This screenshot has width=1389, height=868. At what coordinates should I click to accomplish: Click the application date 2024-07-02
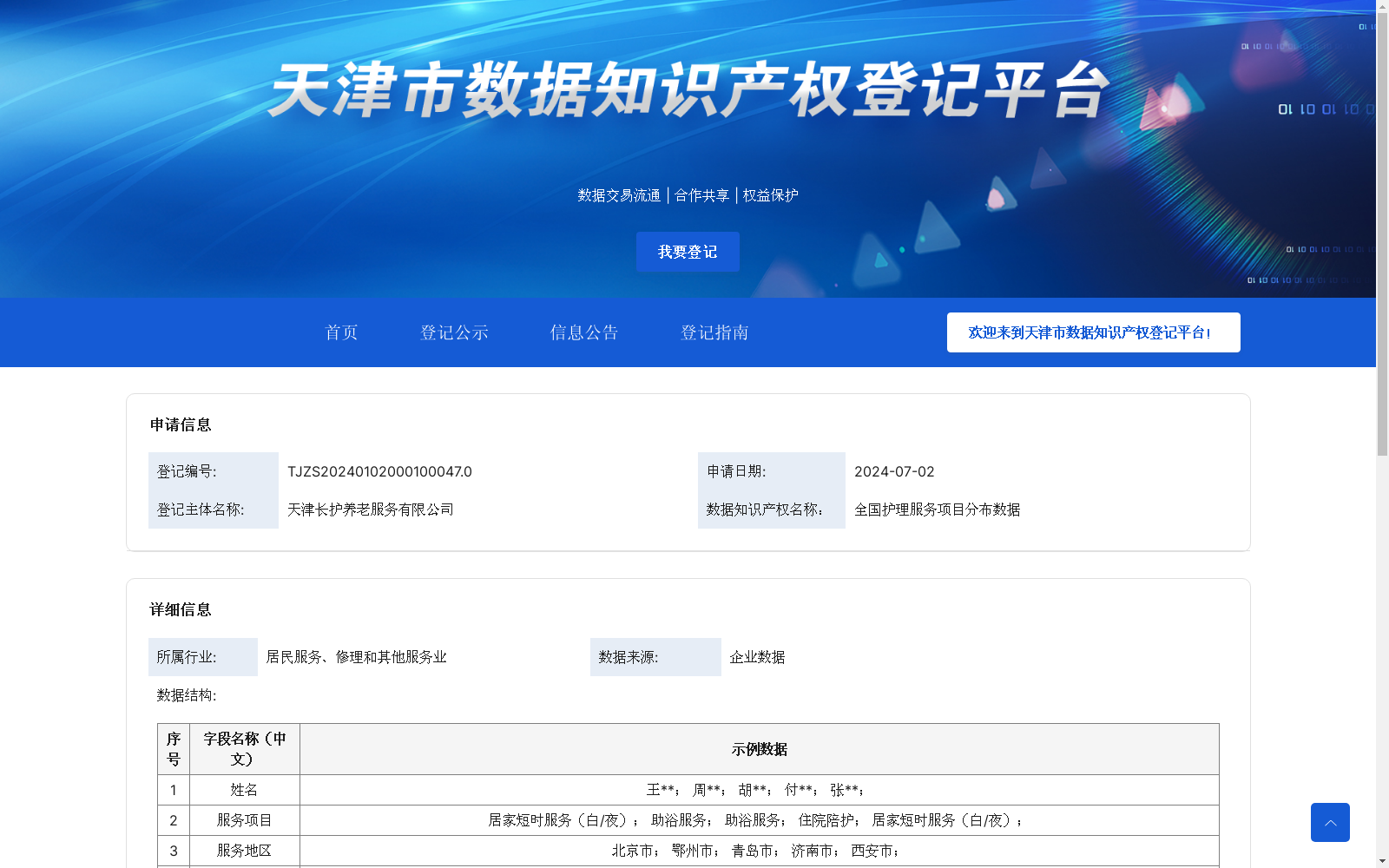(894, 471)
